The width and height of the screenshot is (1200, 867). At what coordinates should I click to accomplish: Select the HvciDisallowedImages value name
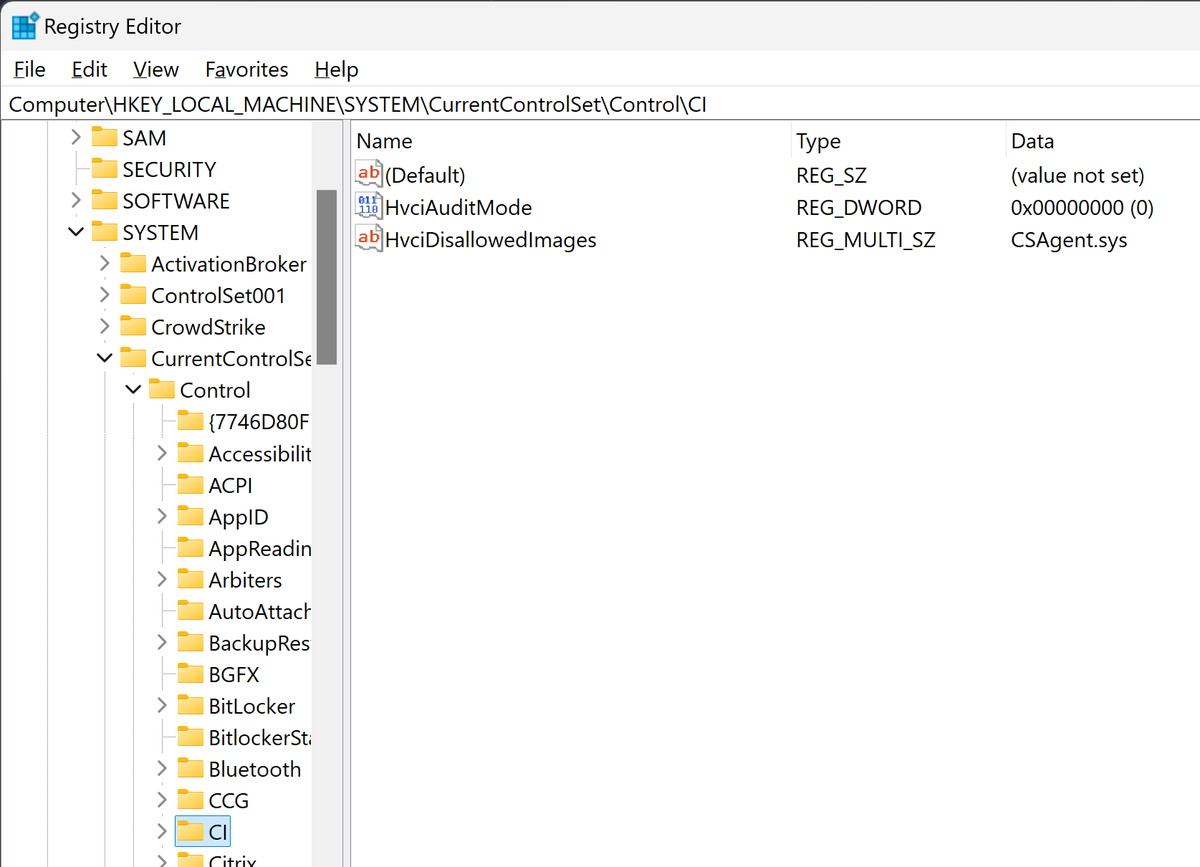tap(490, 240)
